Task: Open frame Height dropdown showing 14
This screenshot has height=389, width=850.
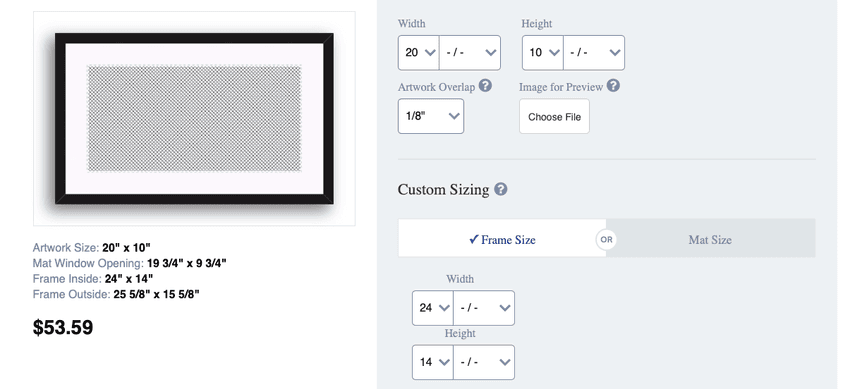Action: click(433, 362)
